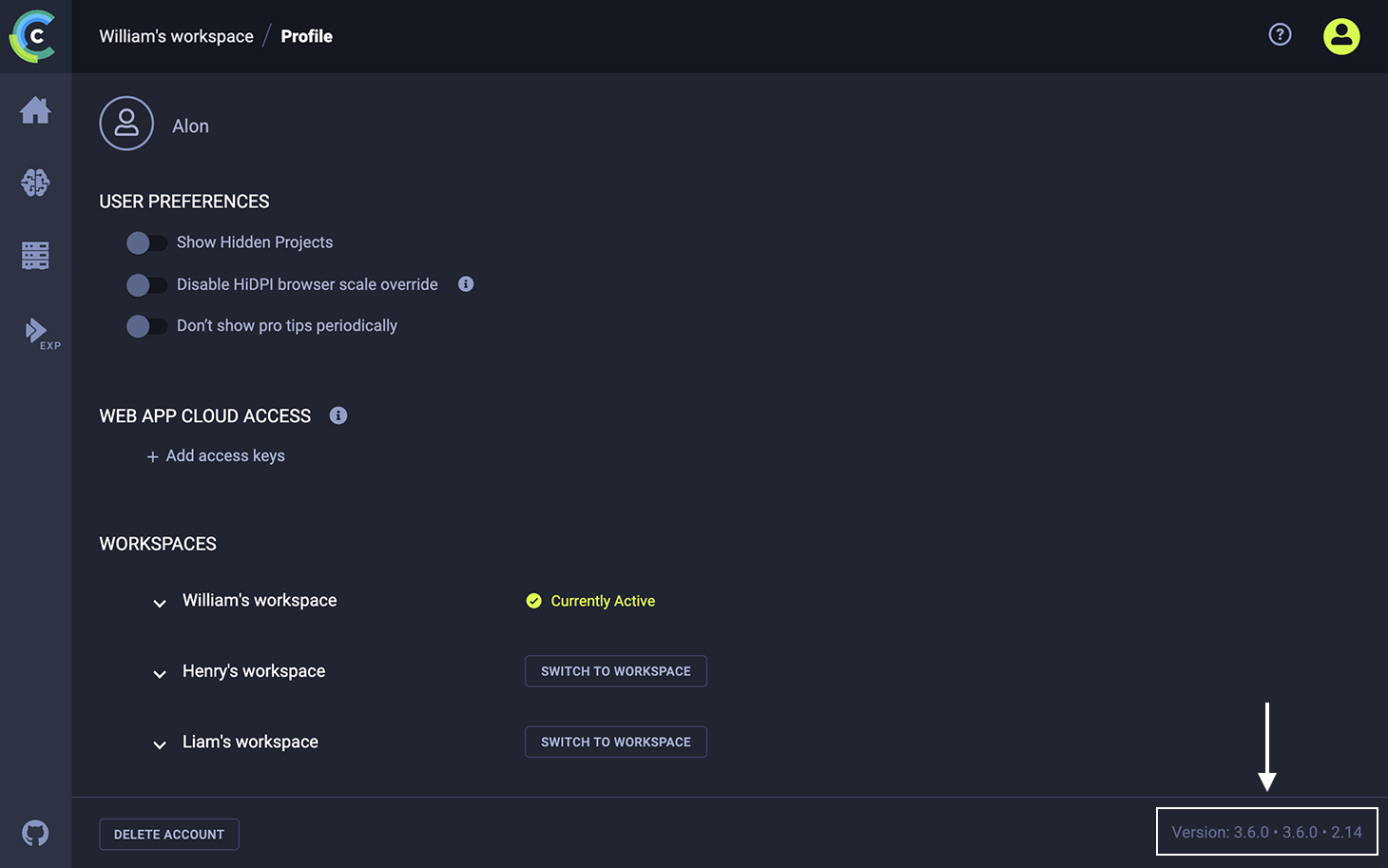Expand Henry's workspace chevron

pos(160,674)
